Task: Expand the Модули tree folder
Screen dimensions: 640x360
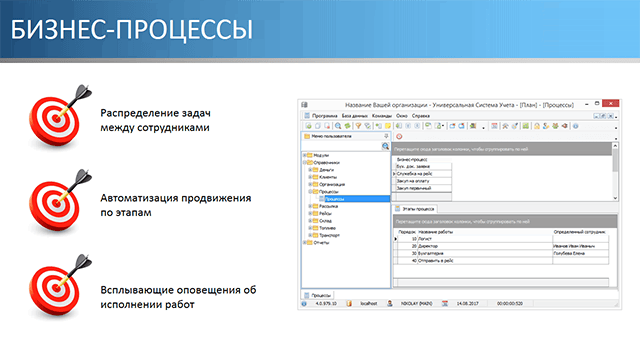Action: 304,155
